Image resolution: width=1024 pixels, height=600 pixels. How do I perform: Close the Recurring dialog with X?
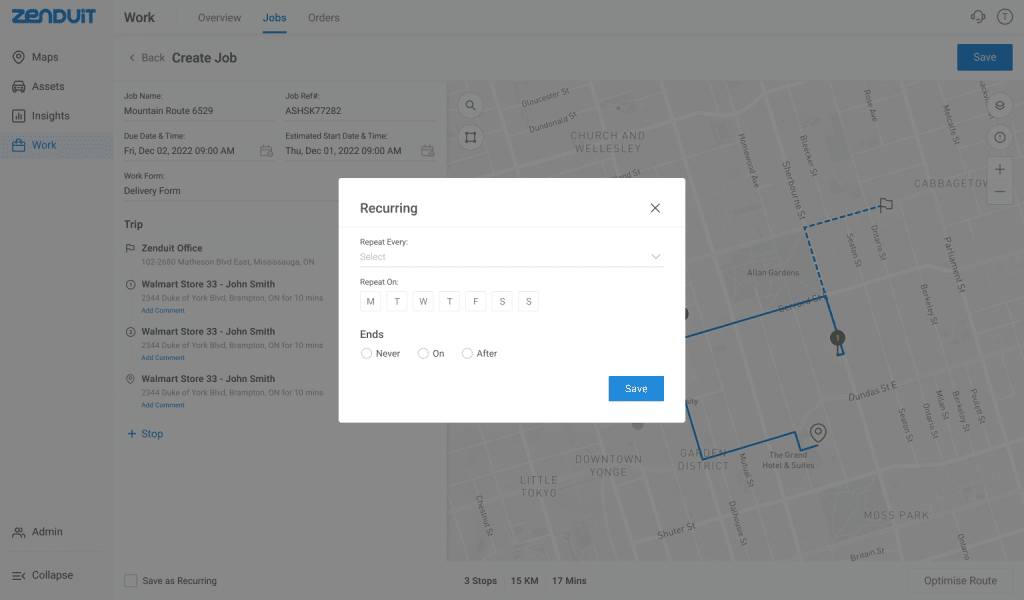pyautogui.click(x=655, y=208)
